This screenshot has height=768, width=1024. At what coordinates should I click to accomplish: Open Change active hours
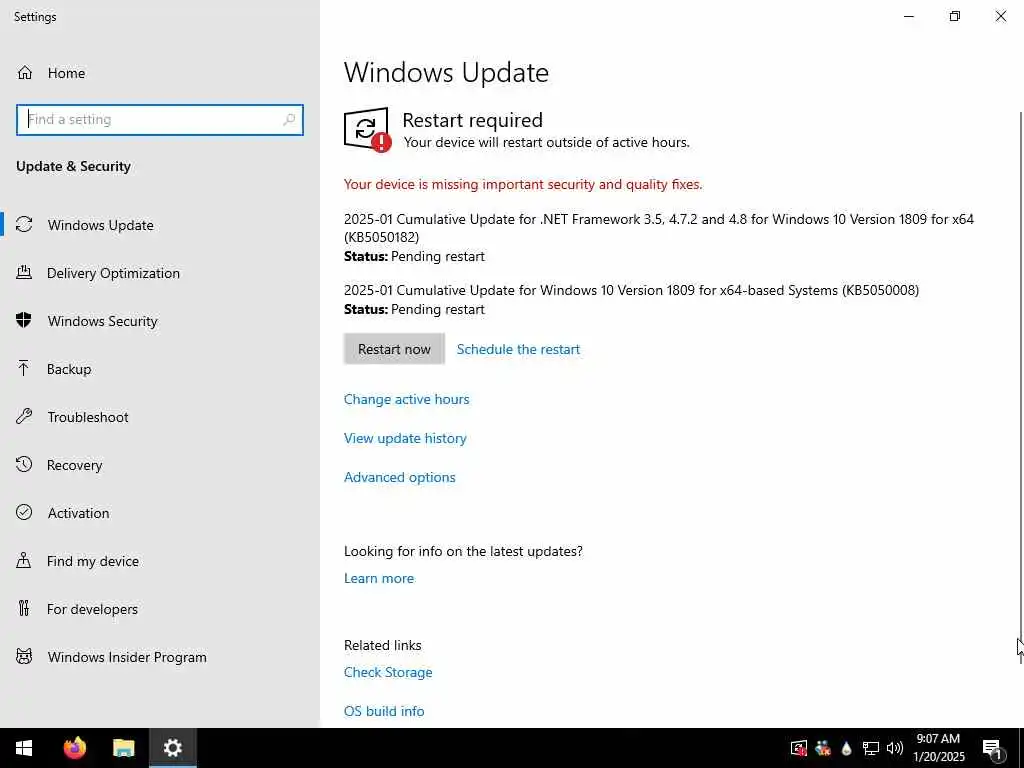pyautogui.click(x=406, y=399)
